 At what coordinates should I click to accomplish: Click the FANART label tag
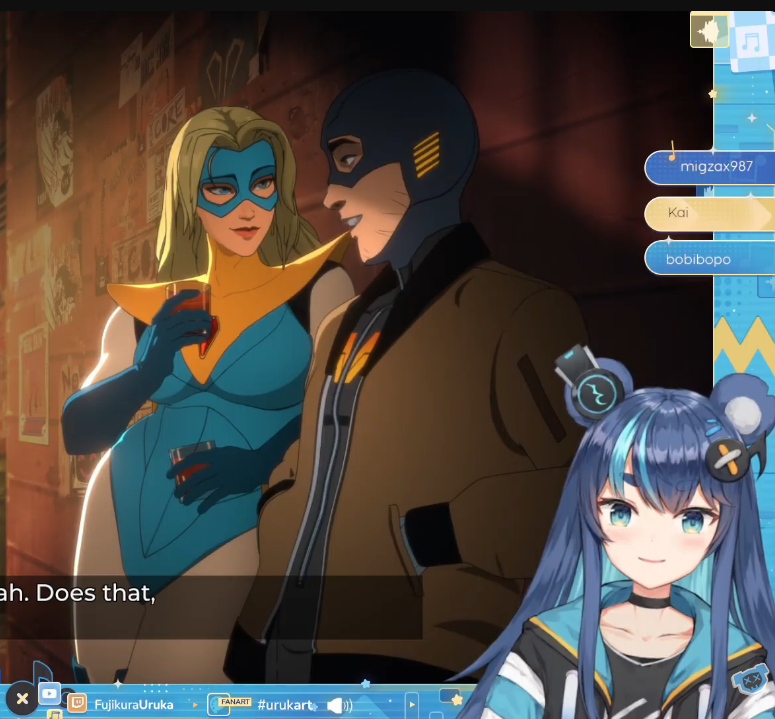(235, 702)
